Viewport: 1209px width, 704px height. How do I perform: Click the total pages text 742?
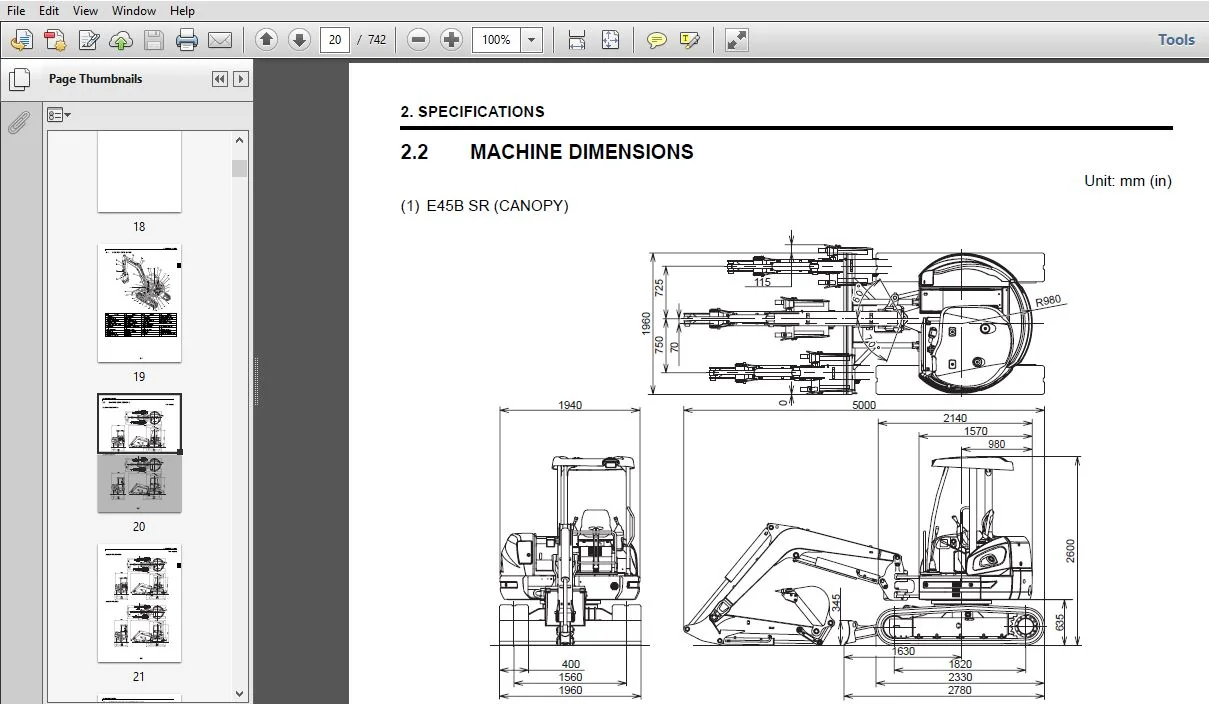click(377, 40)
